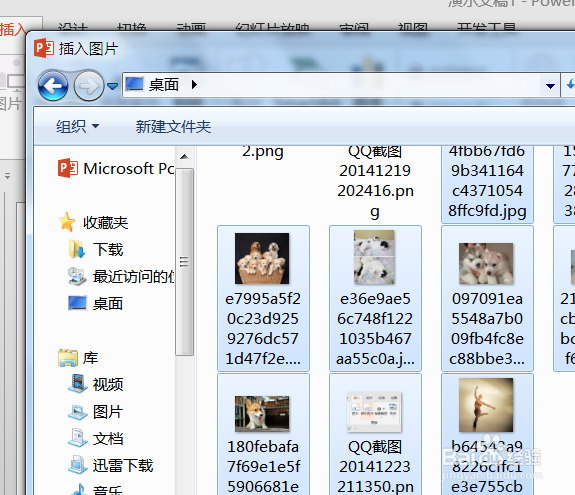Screen dimensions: 575x495
Task: Click the 迅雷下载 icon
Action: tap(77, 465)
